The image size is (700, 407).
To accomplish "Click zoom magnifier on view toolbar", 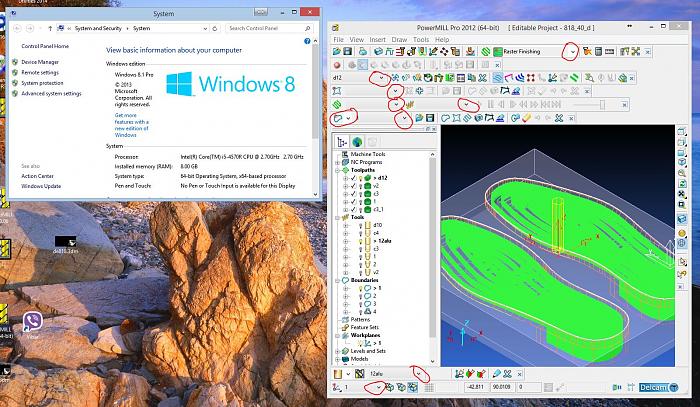I will [682, 173].
